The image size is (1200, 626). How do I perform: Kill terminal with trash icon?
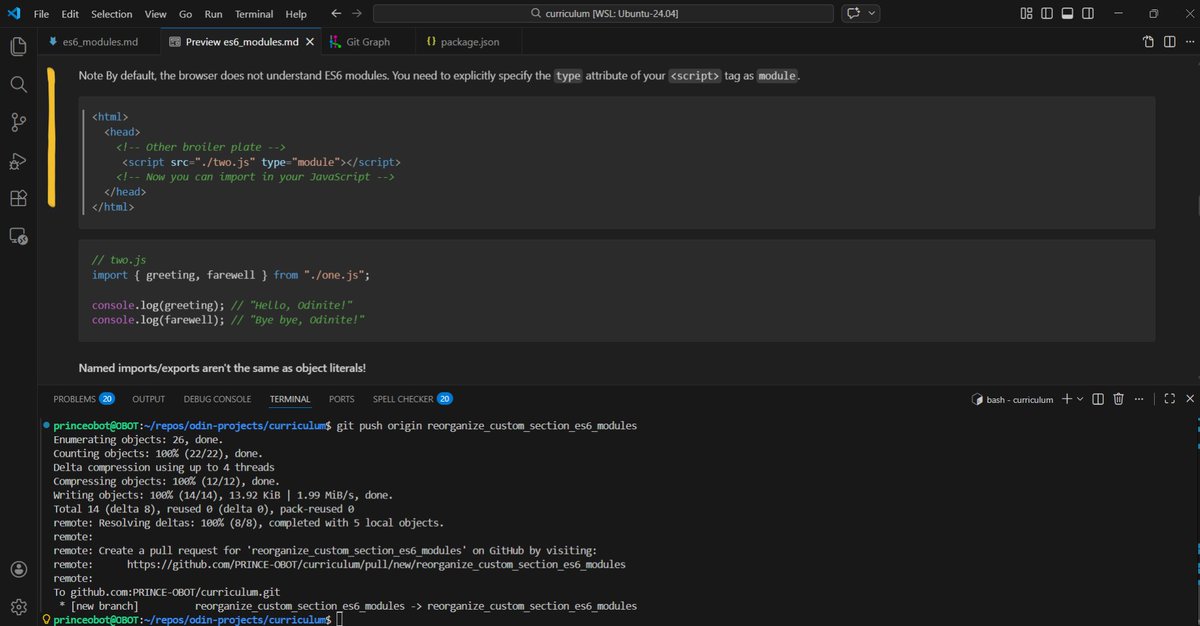point(1119,399)
